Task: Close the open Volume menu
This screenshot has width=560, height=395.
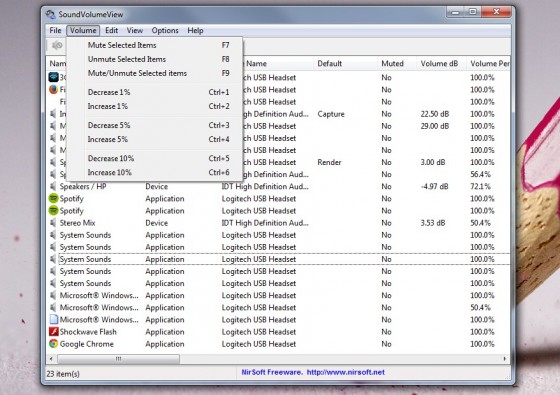Action: pyautogui.click(x=83, y=30)
